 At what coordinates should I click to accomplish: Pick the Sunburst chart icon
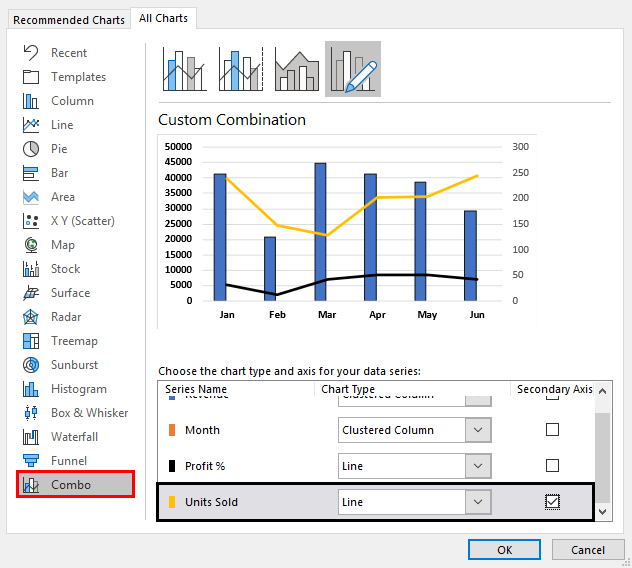tap(31, 365)
